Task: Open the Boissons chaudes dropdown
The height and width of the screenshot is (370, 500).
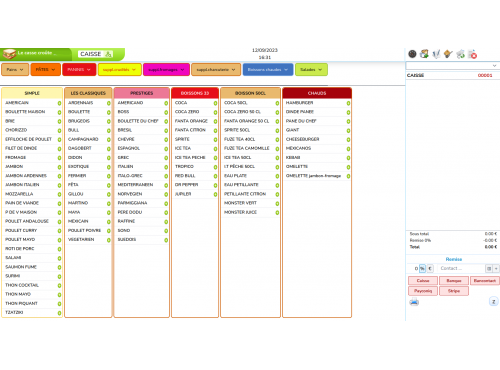Action: point(268,70)
